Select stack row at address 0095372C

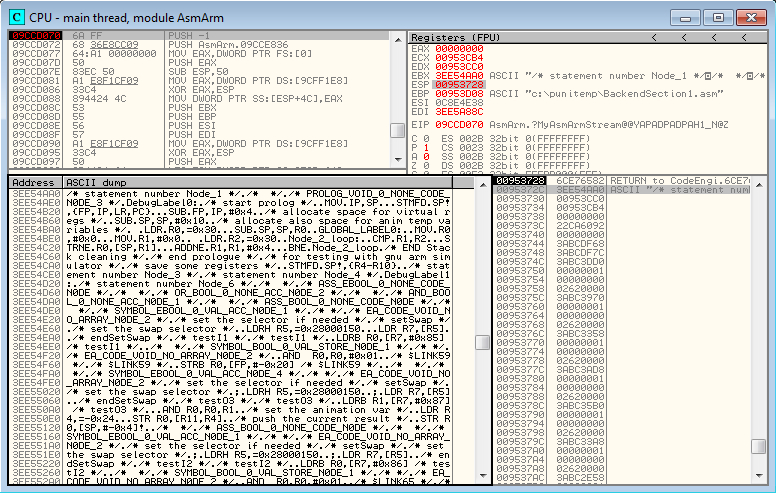[x=623, y=190]
